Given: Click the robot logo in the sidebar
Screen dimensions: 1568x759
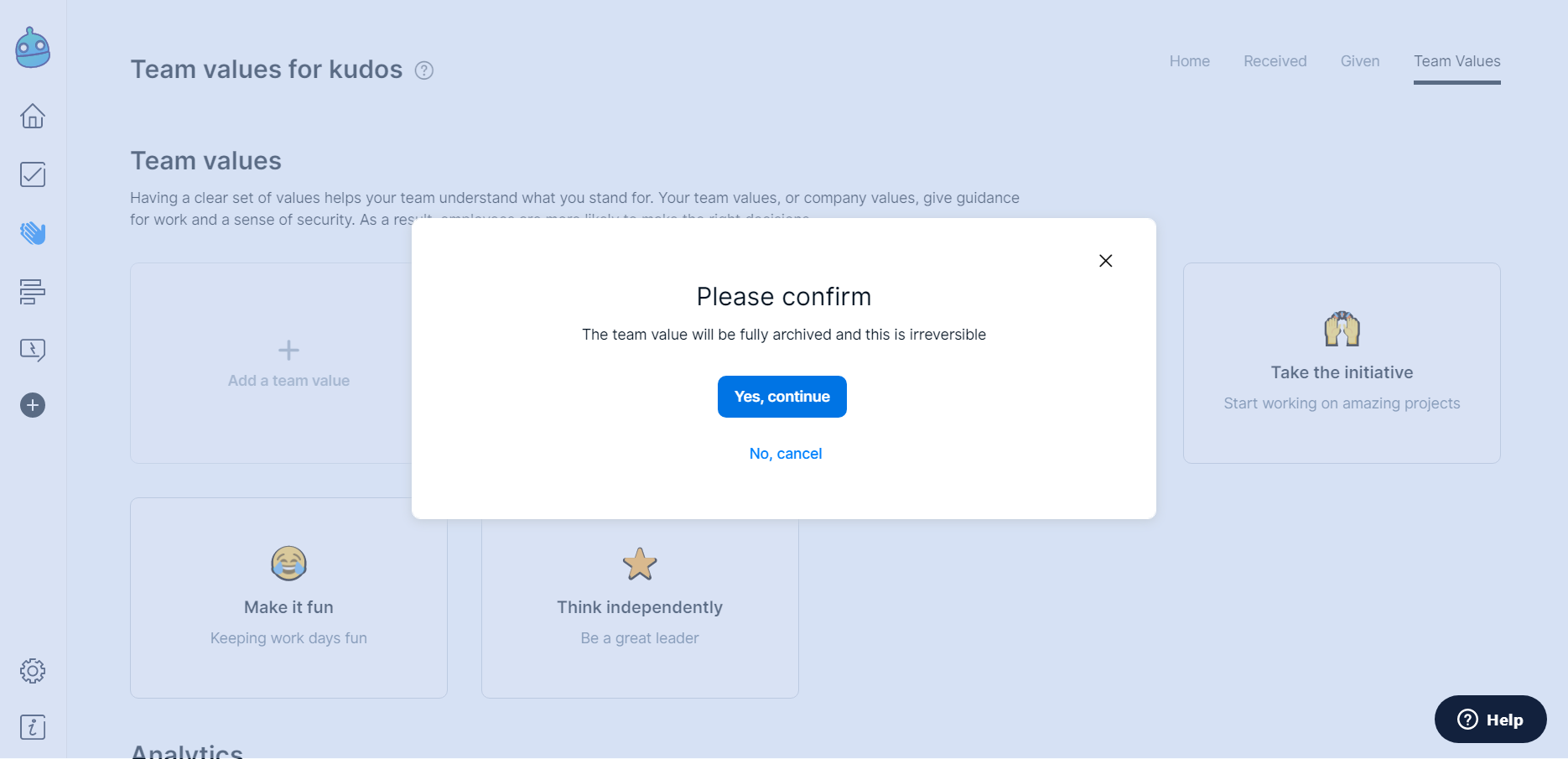Looking at the screenshot, I should (33, 48).
